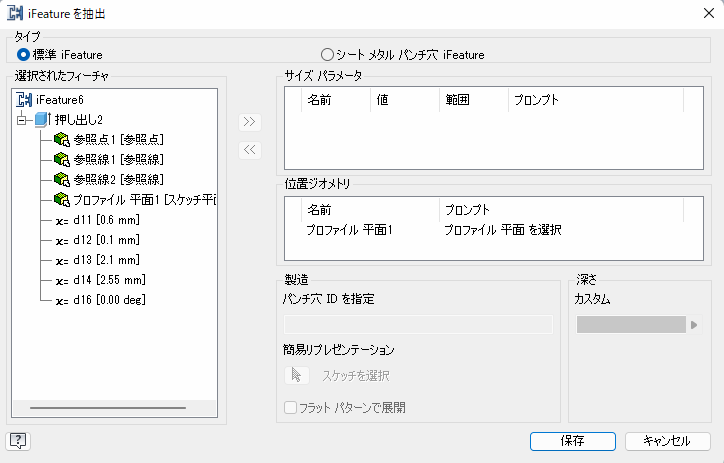Select d12 [0.1 mm] parameter row

[106, 240]
